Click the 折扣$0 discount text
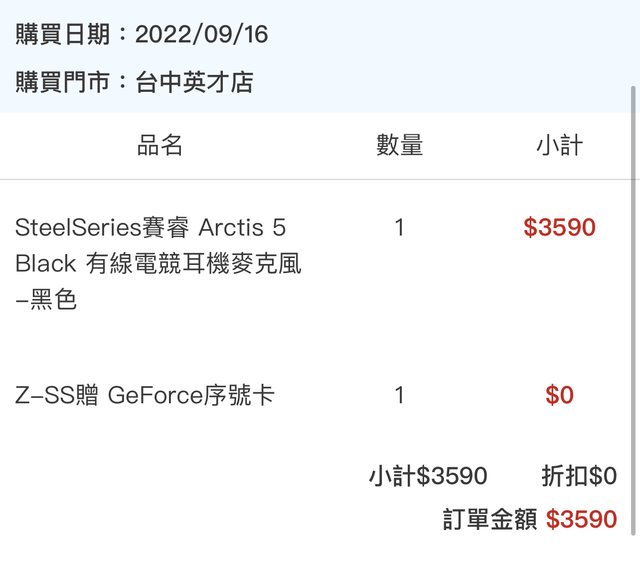640x563 pixels. pos(579,476)
